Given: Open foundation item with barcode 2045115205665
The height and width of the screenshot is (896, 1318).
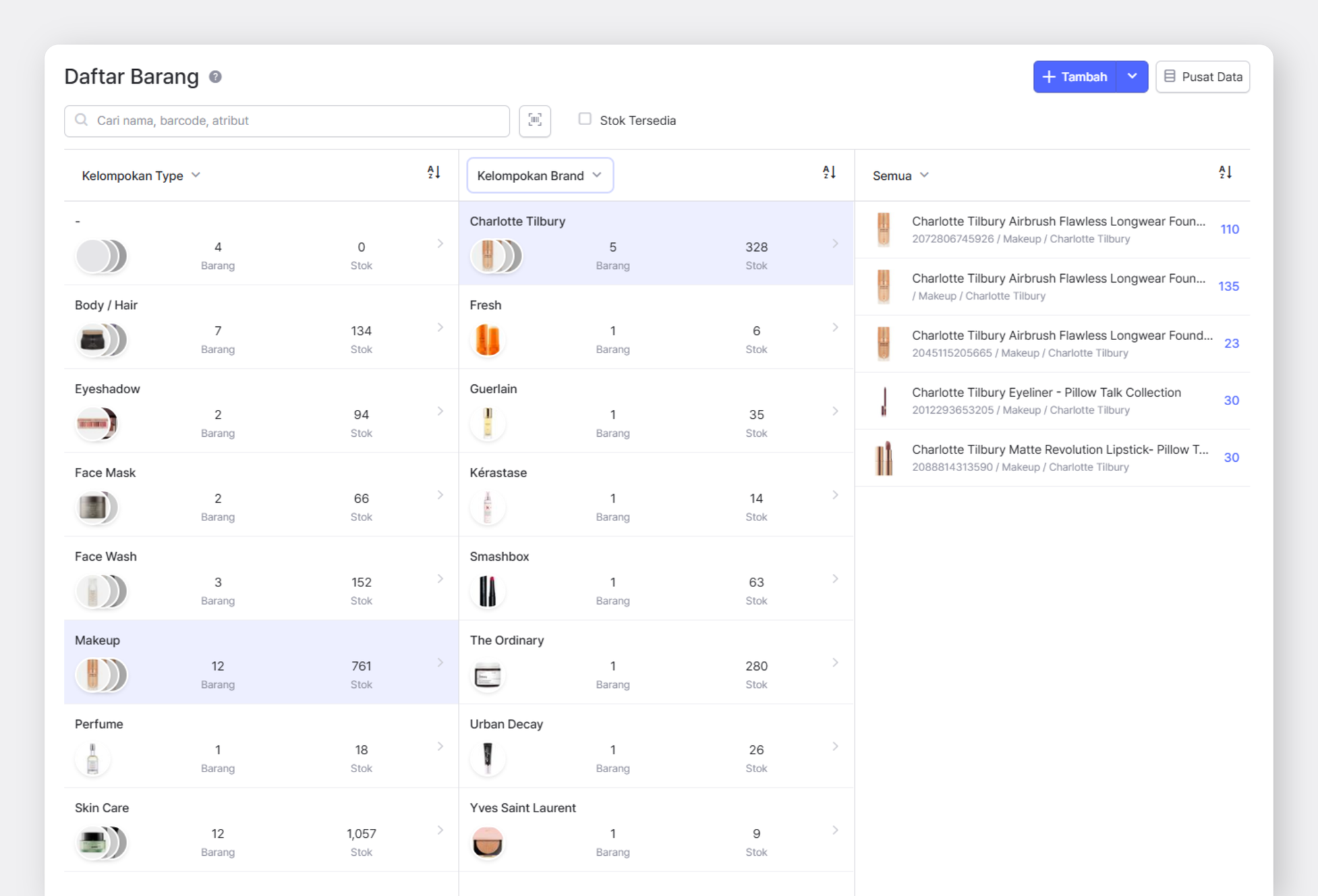Looking at the screenshot, I should point(1052,344).
